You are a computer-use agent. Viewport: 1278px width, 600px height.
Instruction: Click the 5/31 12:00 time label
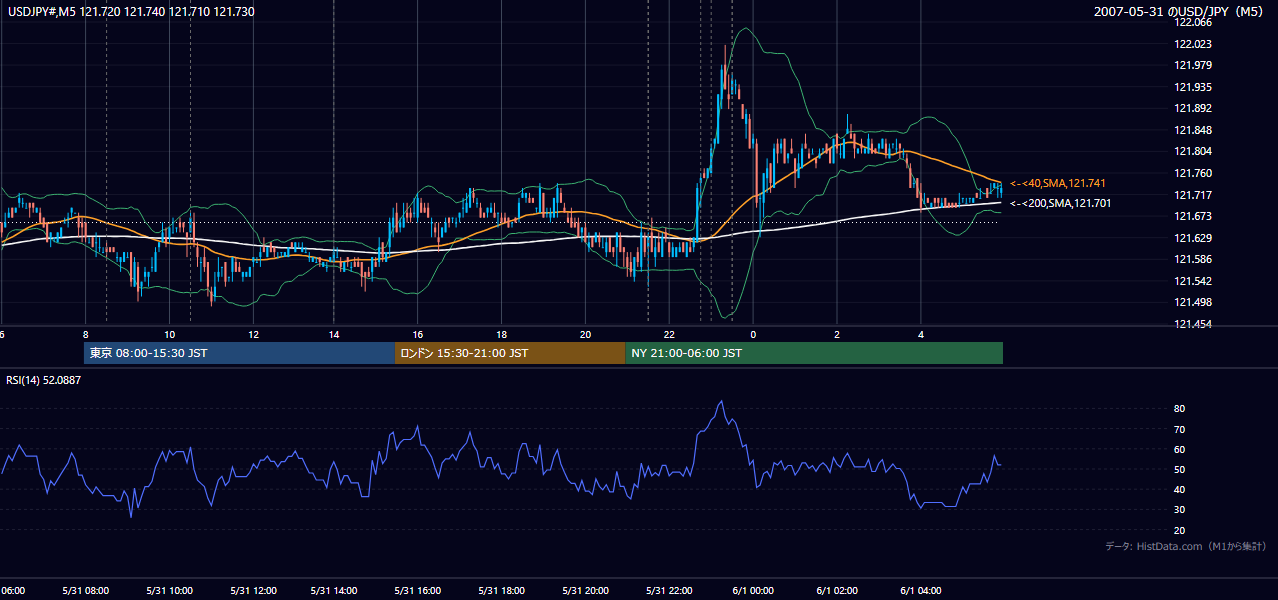pyautogui.click(x=253, y=591)
